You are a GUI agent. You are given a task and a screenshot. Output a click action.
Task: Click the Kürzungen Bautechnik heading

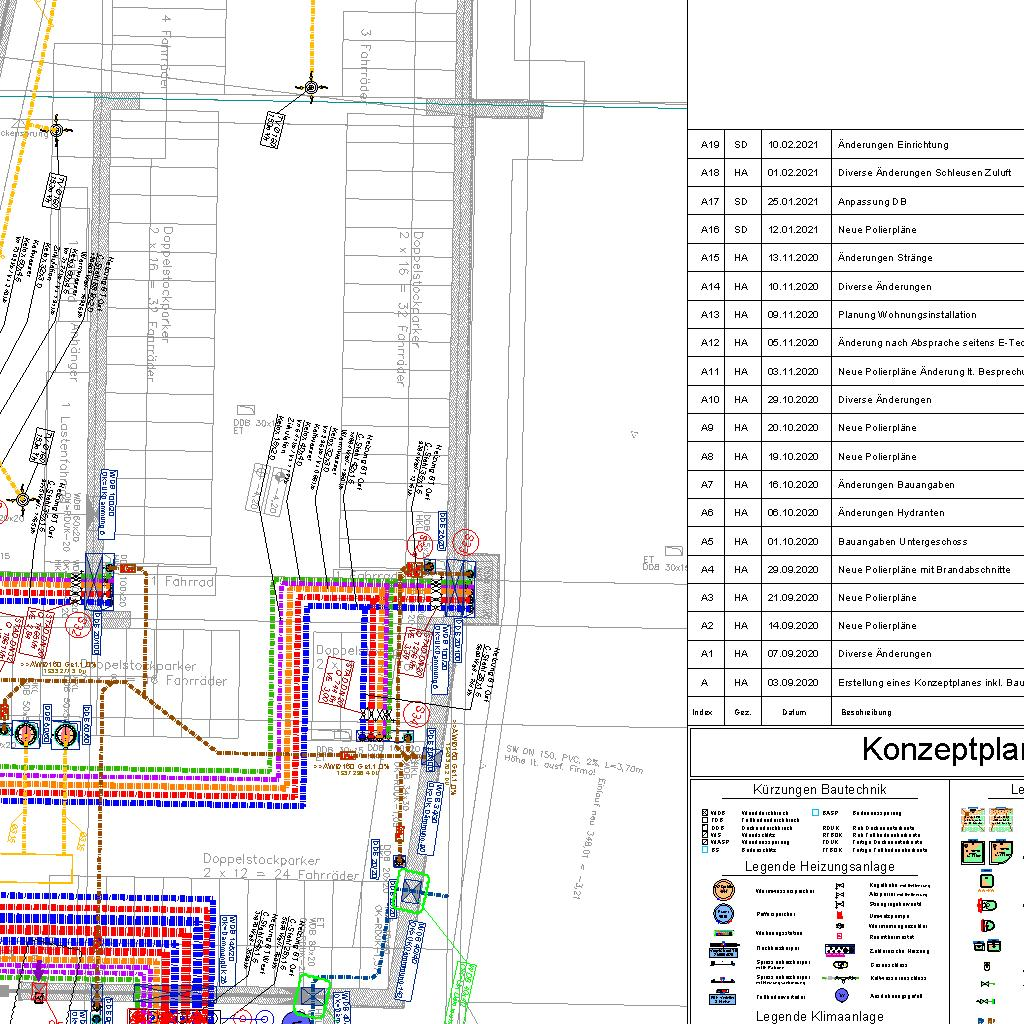(x=819, y=790)
